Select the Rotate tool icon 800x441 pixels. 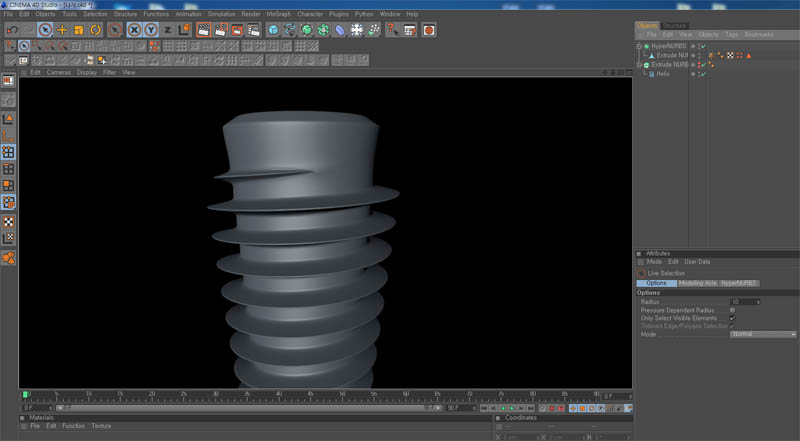pos(95,30)
